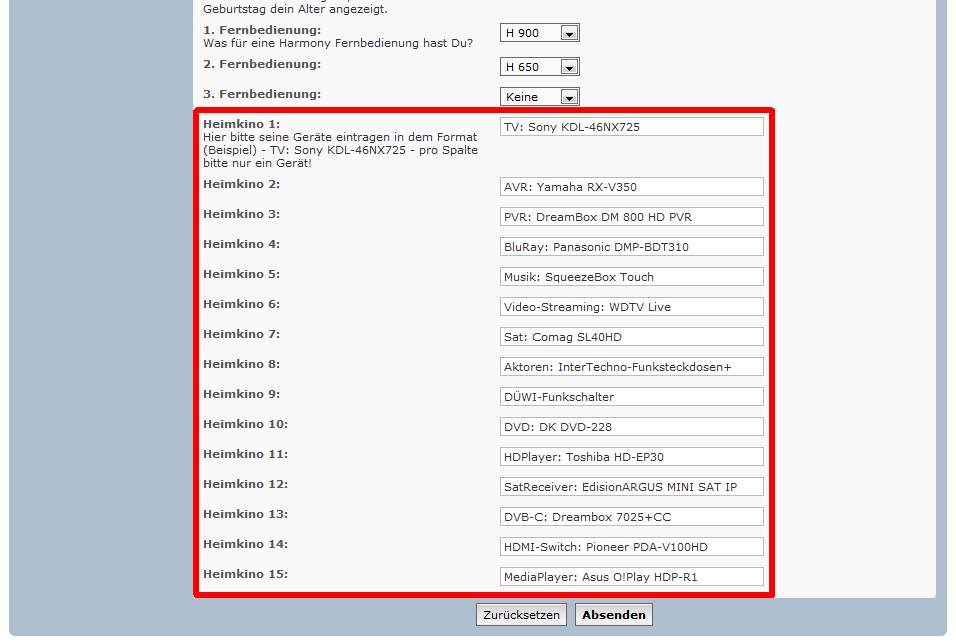Image resolution: width=956 pixels, height=643 pixels.
Task: Click the Absenden button
Action: 613,614
